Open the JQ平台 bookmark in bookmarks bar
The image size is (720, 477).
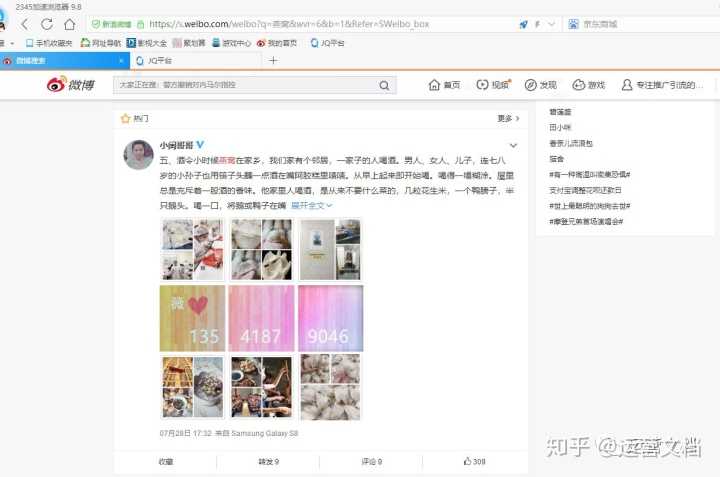tap(327, 43)
